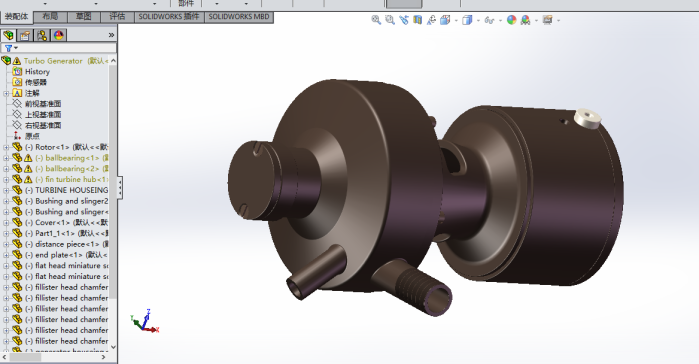
Task: Open the Apply Scene dropdown arrow
Action: (x=536, y=20)
